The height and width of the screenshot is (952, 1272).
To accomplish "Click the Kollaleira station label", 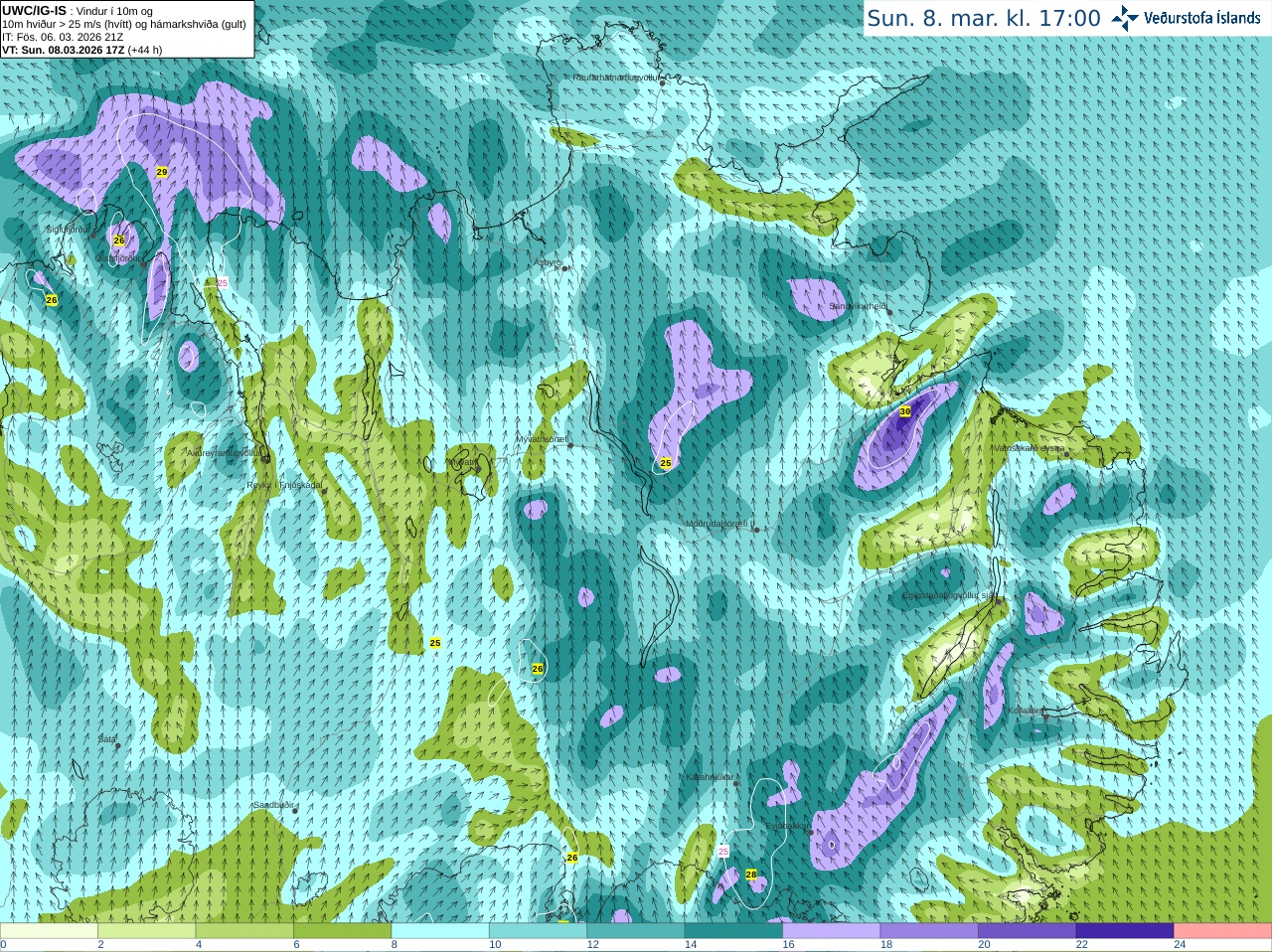I will [x=1025, y=711].
